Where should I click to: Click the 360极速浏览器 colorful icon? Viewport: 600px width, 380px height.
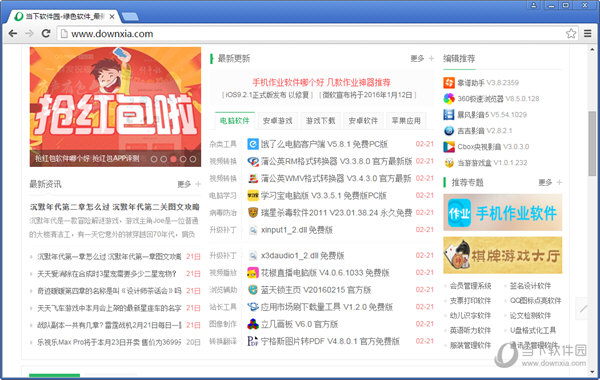click(449, 99)
